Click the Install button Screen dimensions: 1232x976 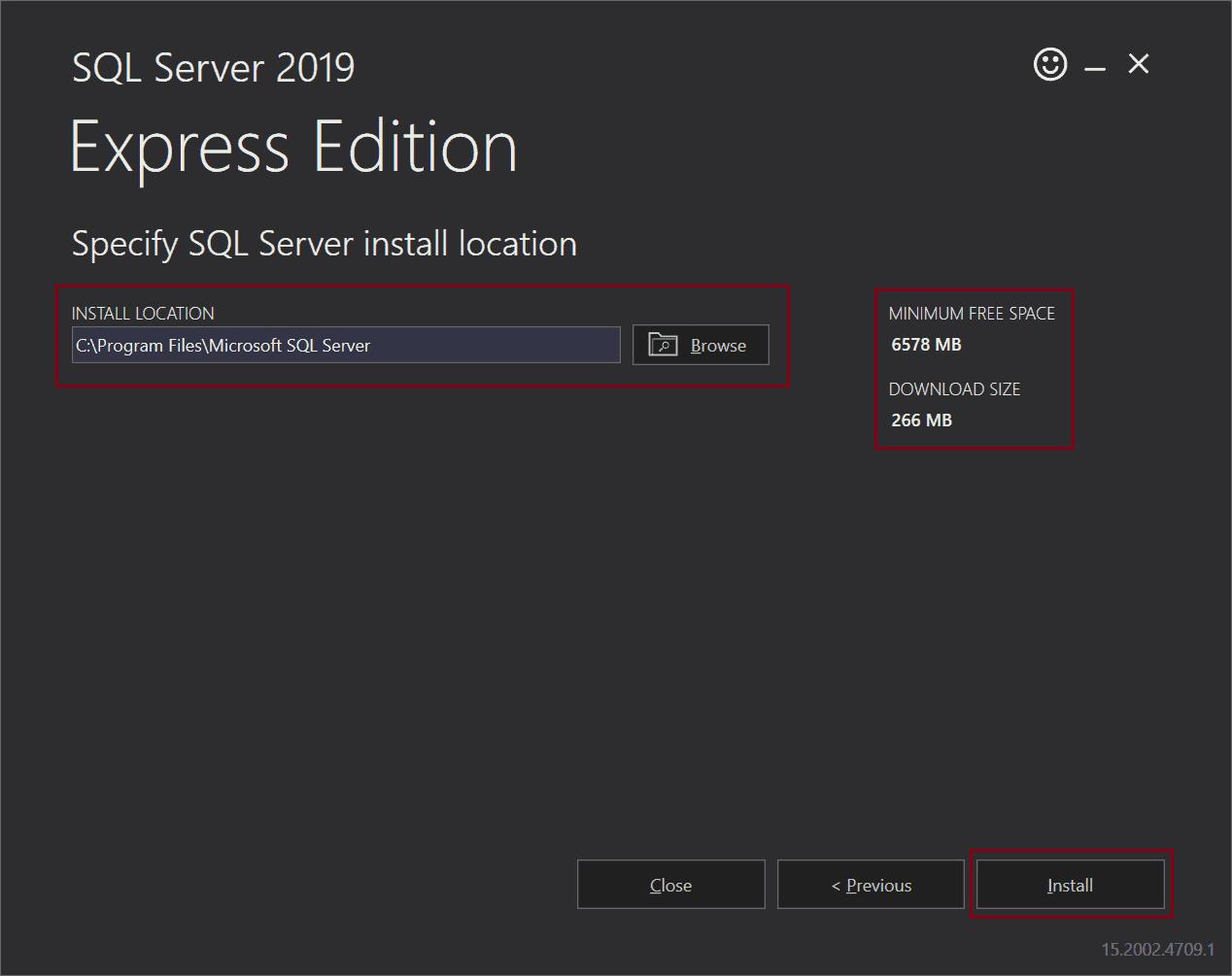tap(1070, 885)
